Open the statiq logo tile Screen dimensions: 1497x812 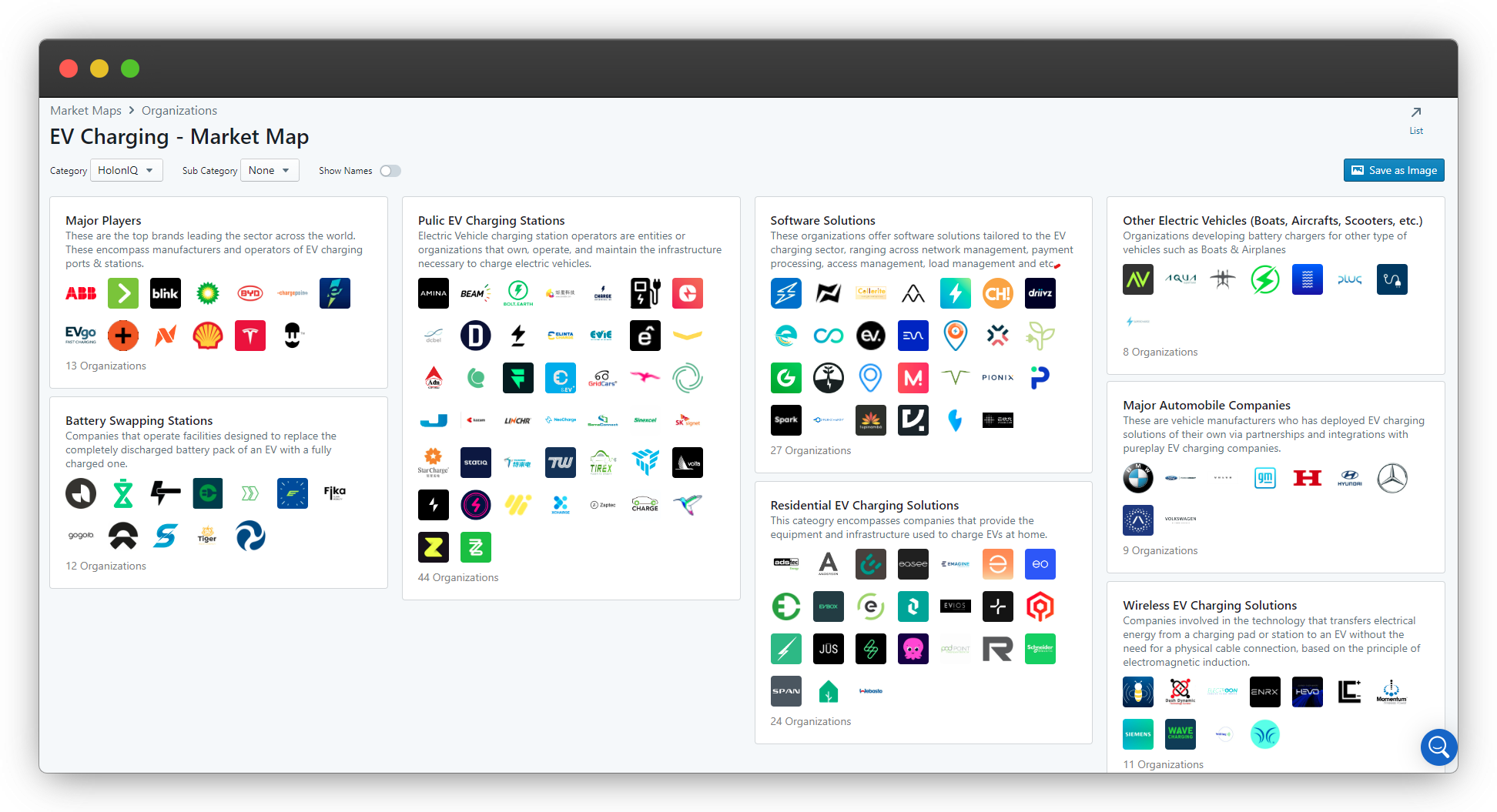(476, 463)
